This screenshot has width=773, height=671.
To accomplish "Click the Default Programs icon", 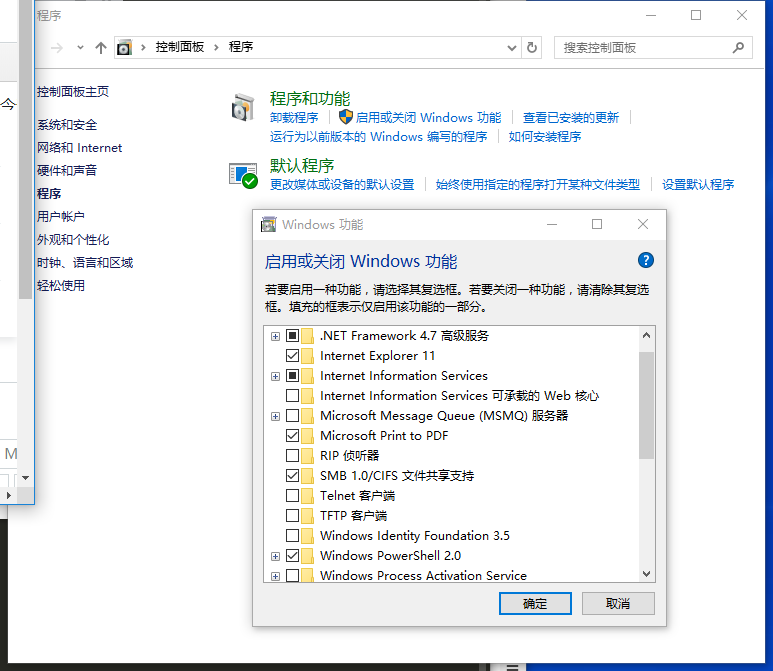I will [243, 176].
